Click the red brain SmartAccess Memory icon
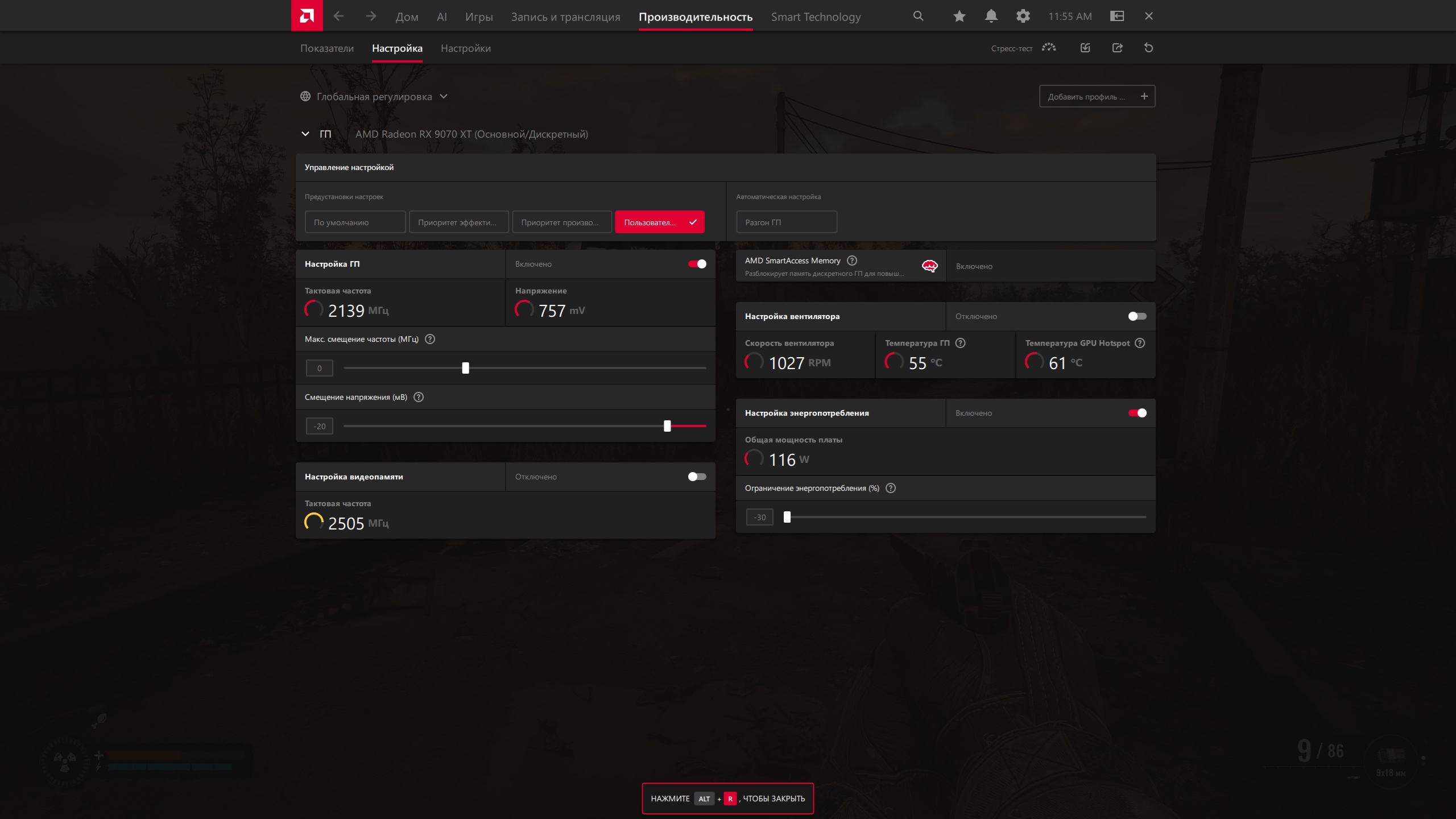 930,266
